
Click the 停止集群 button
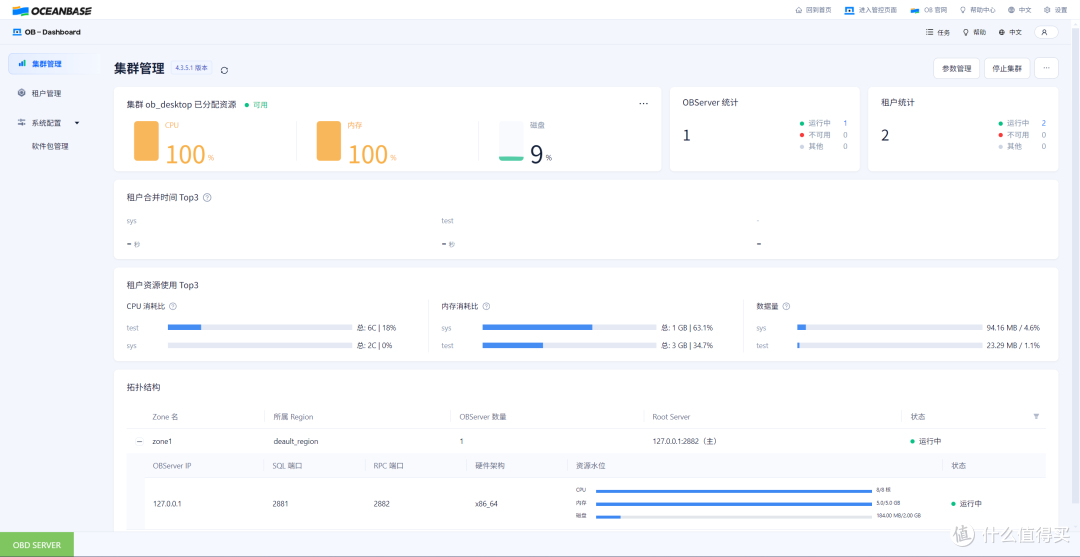pos(1006,68)
